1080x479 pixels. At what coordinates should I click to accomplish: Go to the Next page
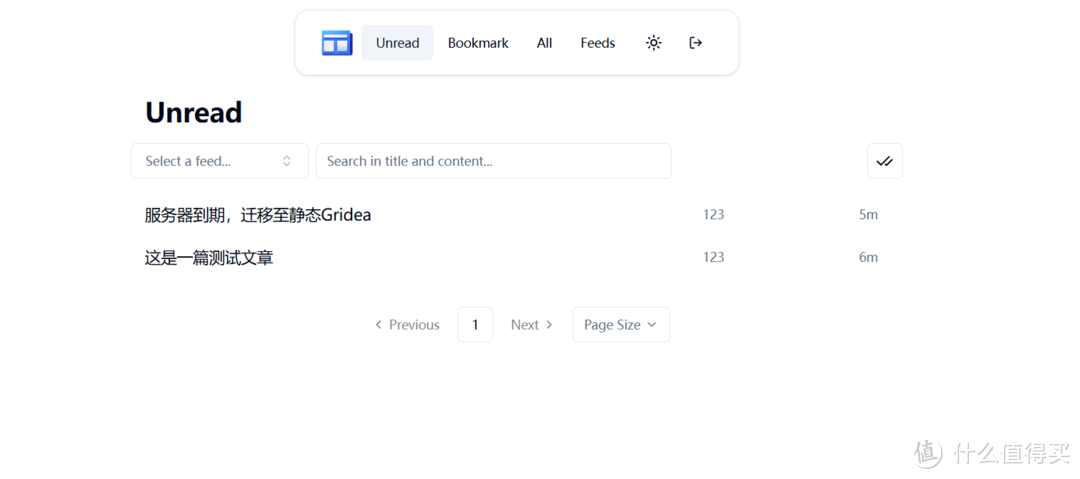coord(531,325)
